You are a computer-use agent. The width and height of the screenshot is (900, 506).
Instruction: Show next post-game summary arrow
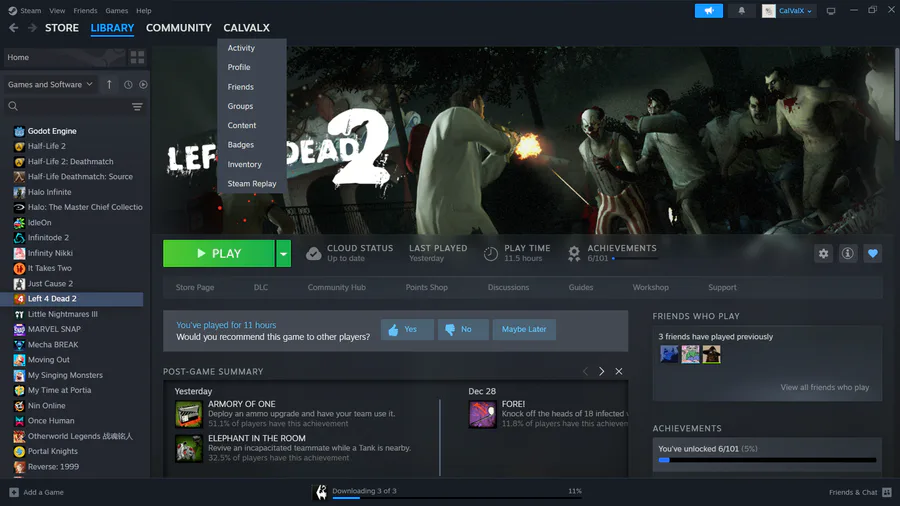pyautogui.click(x=601, y=372)
